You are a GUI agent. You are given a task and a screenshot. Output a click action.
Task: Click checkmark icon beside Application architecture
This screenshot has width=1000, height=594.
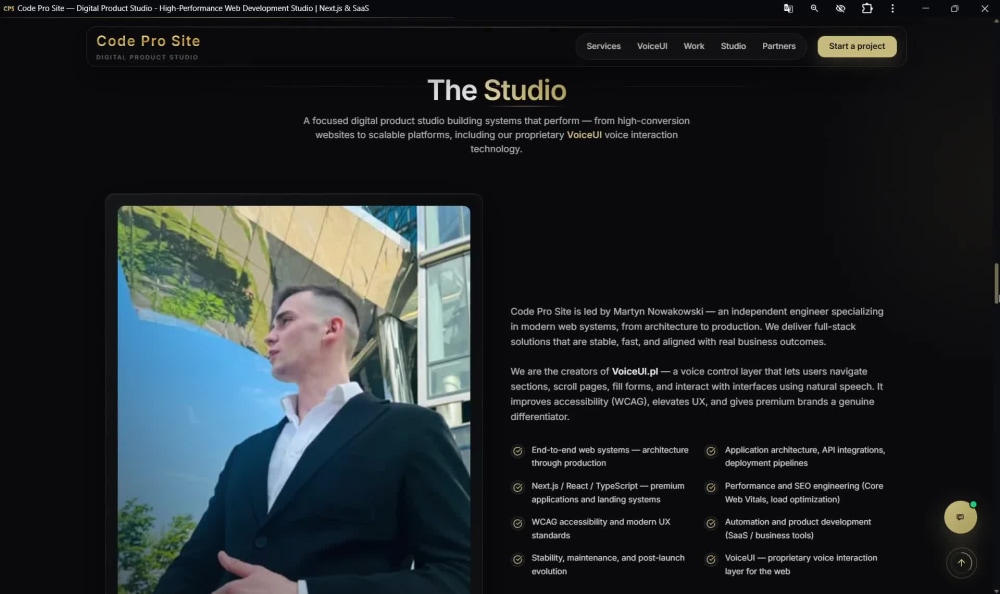(710, 451)
